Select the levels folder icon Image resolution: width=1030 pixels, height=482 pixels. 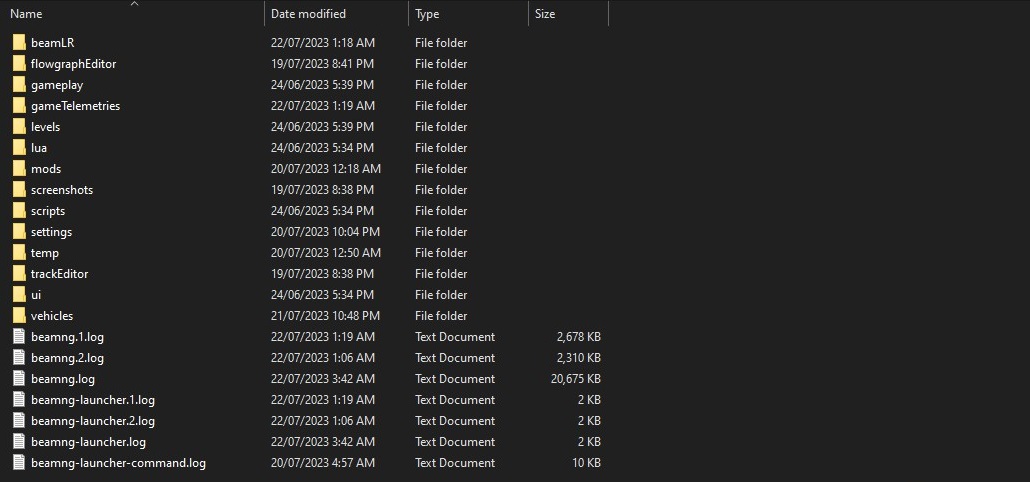coord(19,127)
